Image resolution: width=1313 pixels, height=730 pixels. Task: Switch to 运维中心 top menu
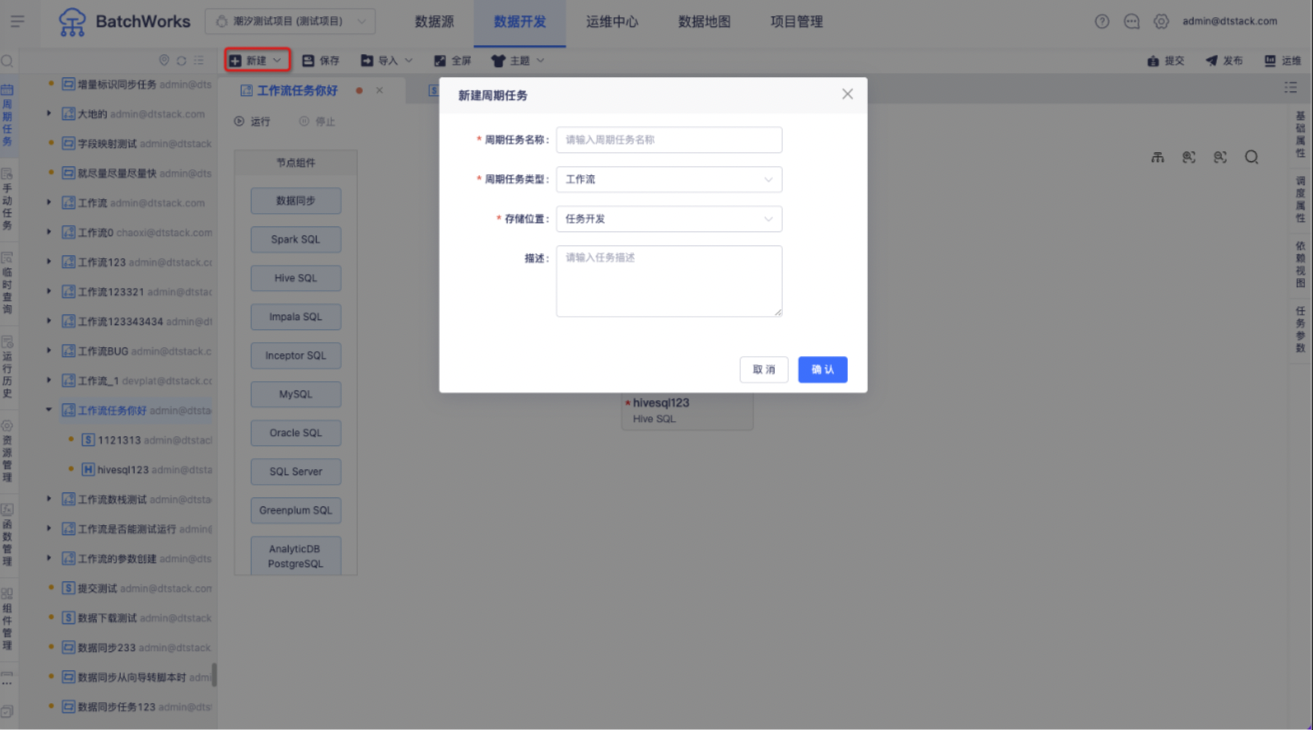(612, 22)
